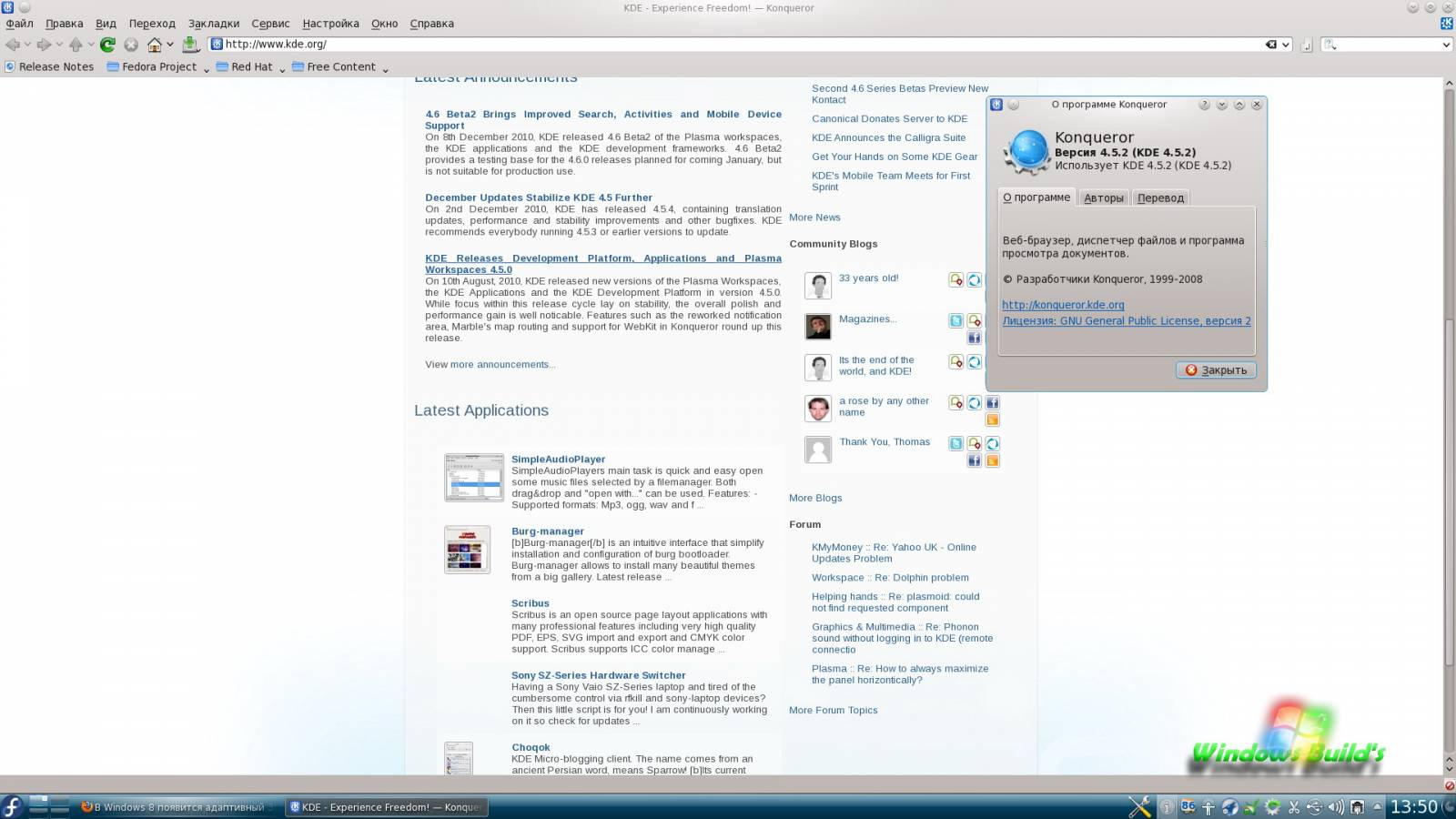
Task: Click 'Canonical Donates Server to KDE' link
Action: [x=890, y=118]
